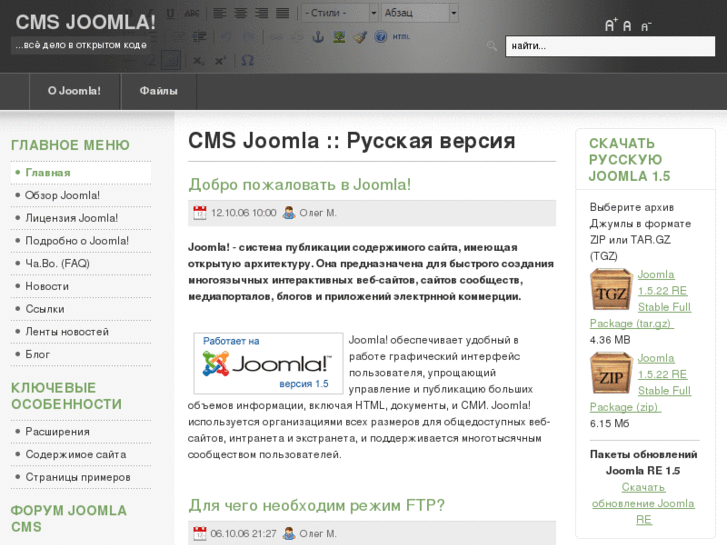Select 'Главная' in the main menu
The image size is (727, 545).
tap(81, 173)
